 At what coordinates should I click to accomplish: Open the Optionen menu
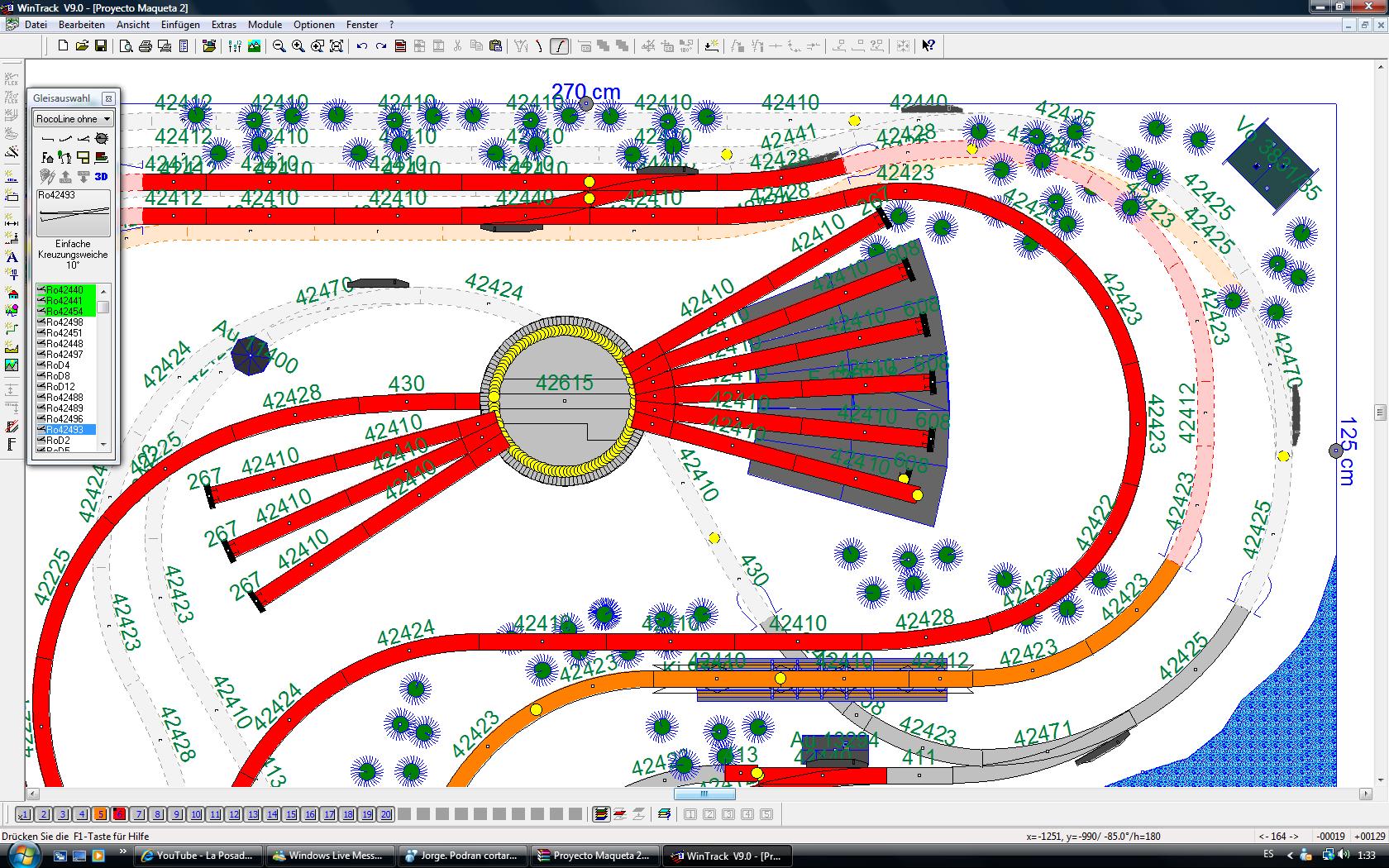pyautogui.click(x=314, y=25)
